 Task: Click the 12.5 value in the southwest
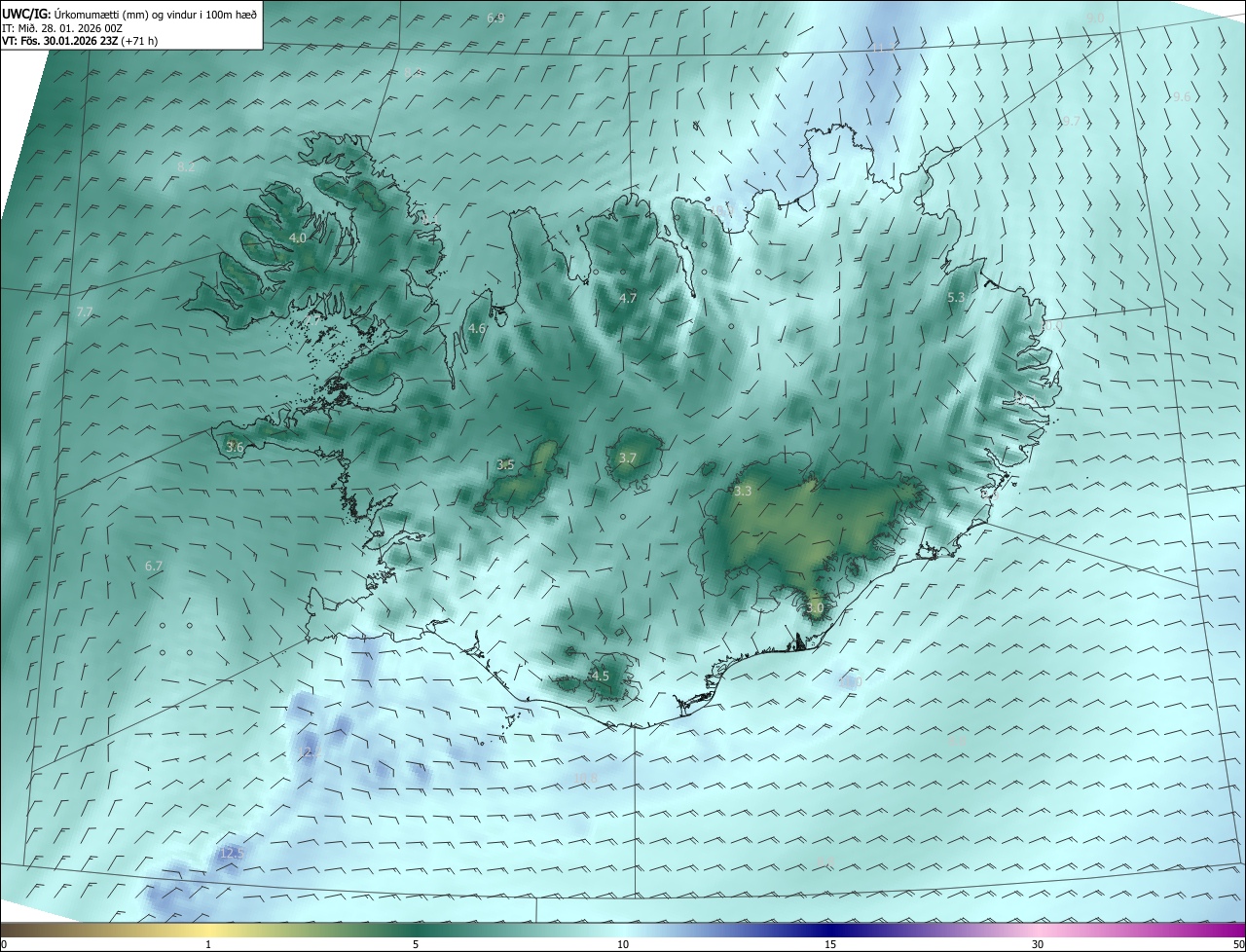pos(231,853)
